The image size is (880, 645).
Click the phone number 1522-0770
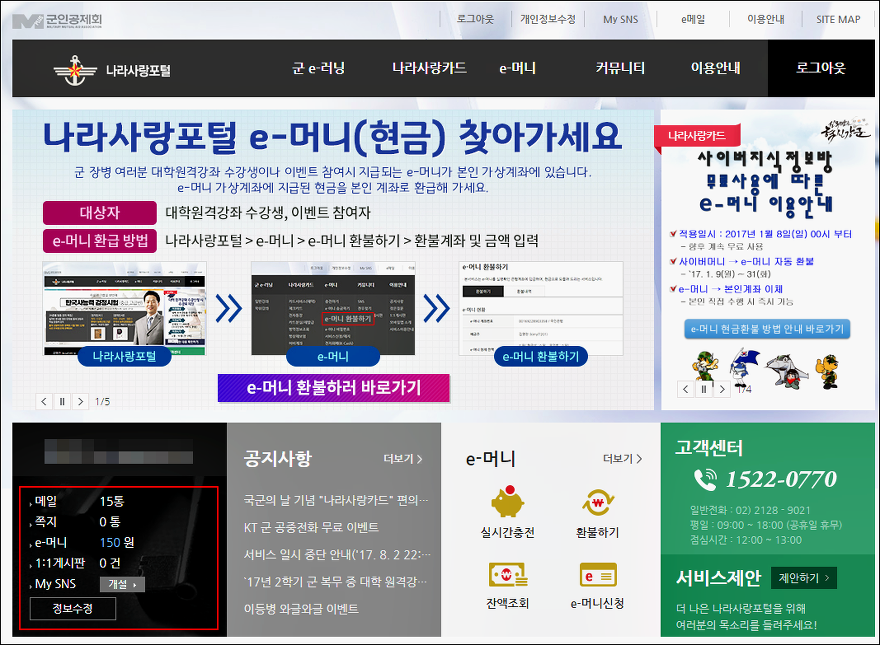pos(781,479)
